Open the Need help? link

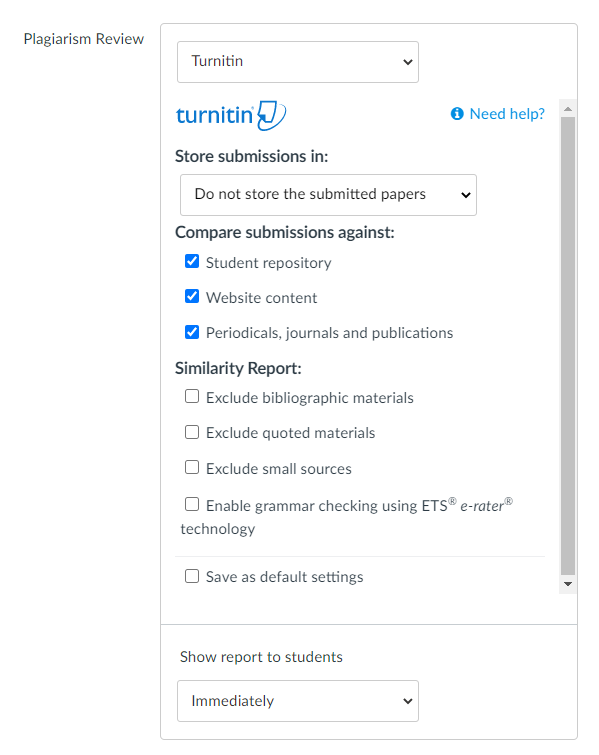tap(507, 114)
